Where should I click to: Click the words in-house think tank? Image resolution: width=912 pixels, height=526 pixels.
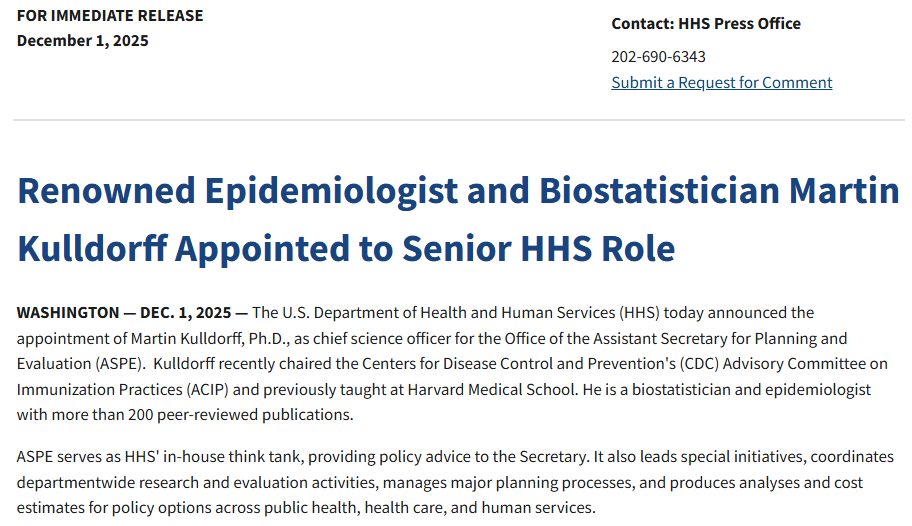(x=233, y=457)
